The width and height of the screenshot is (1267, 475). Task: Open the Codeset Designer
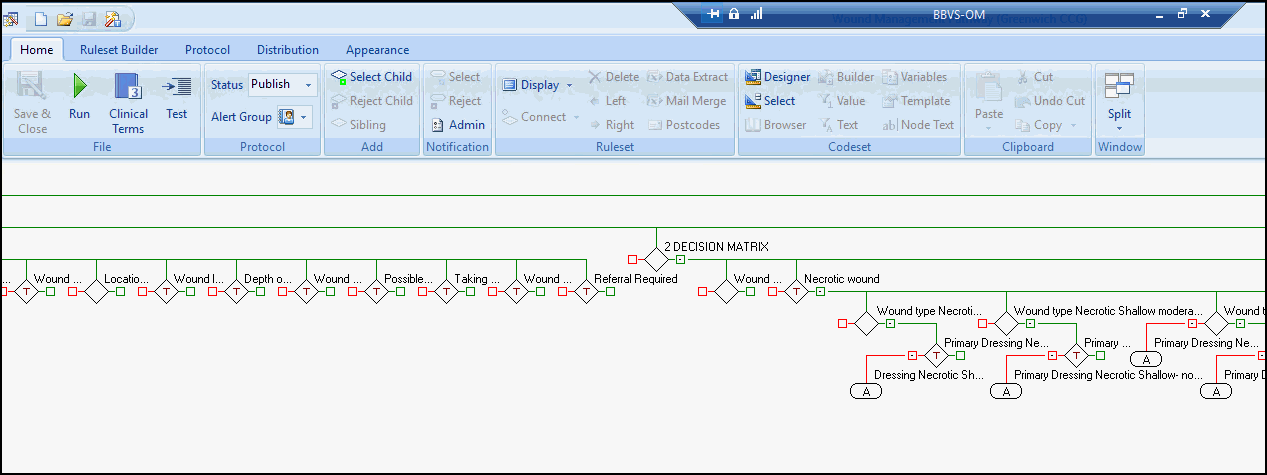click(x=753, y=77)
